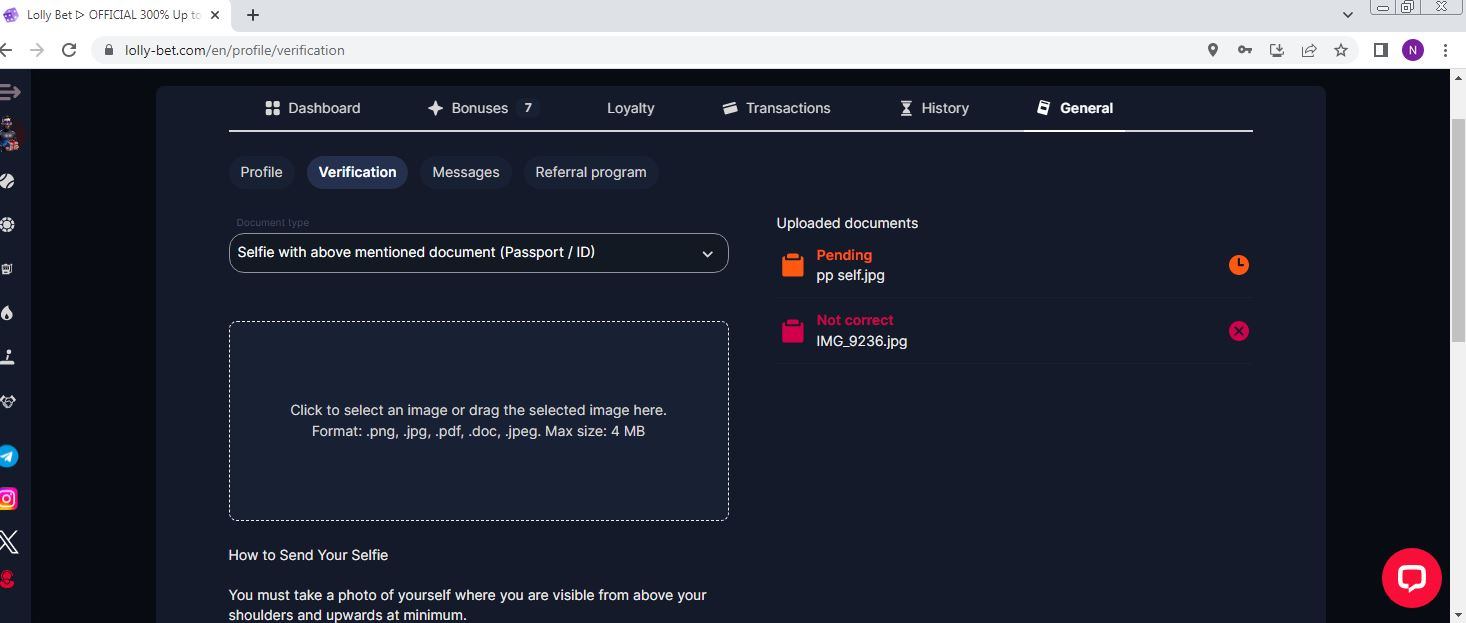1466x623 pixels.
Task: Open the Messages section
Action: 465,172
